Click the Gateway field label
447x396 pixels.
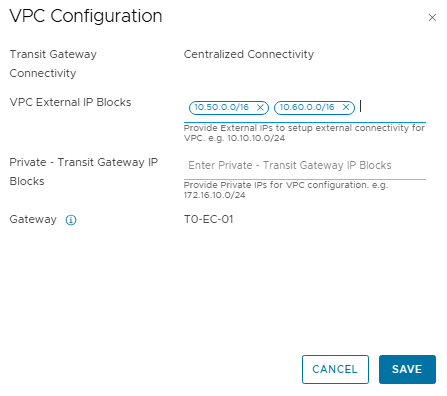33,220
